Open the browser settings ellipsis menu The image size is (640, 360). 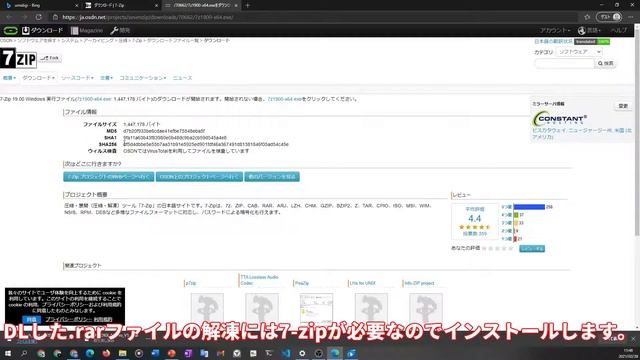click(631, 17)
